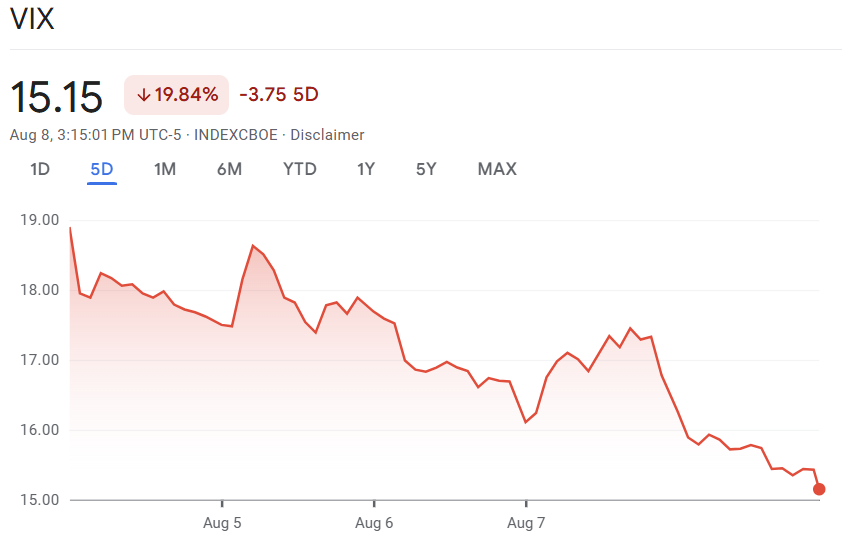Screen dimensions: 842x536
Task: Open the MAX chart range
Action: click(497, 169)
